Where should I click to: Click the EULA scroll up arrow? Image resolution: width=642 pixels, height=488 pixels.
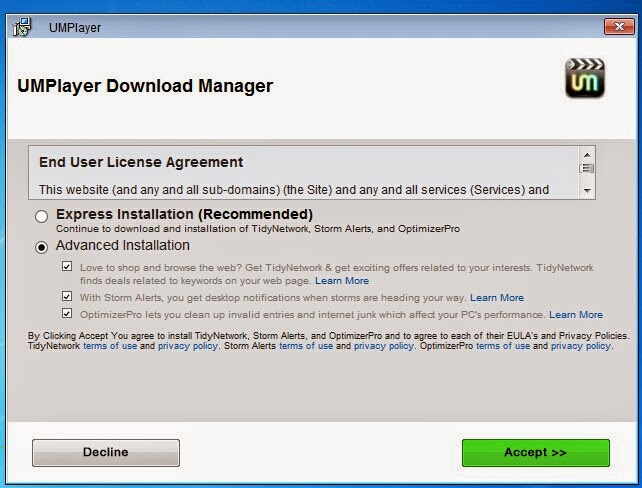coord(587,155)
